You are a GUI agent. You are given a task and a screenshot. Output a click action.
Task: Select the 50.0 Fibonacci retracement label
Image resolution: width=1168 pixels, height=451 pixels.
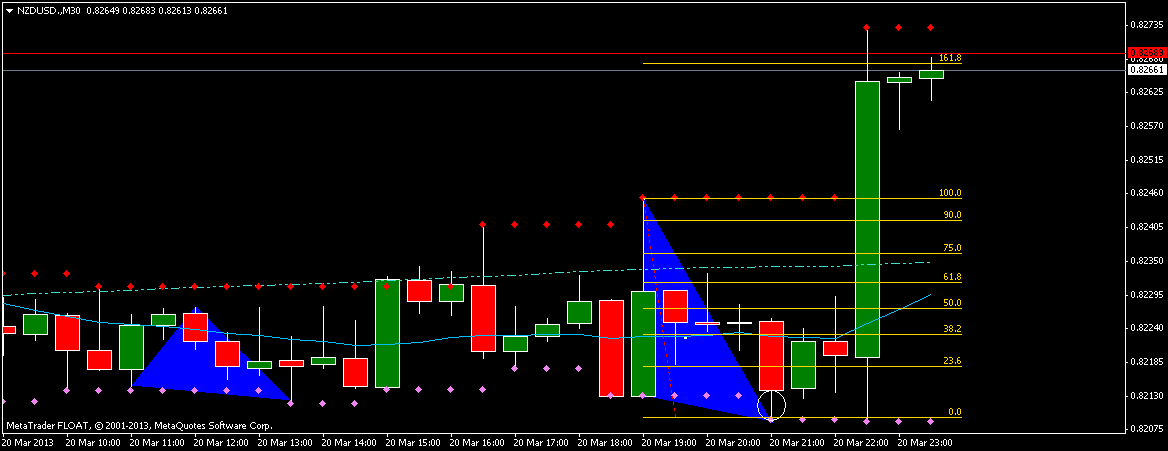pos(953,303)
